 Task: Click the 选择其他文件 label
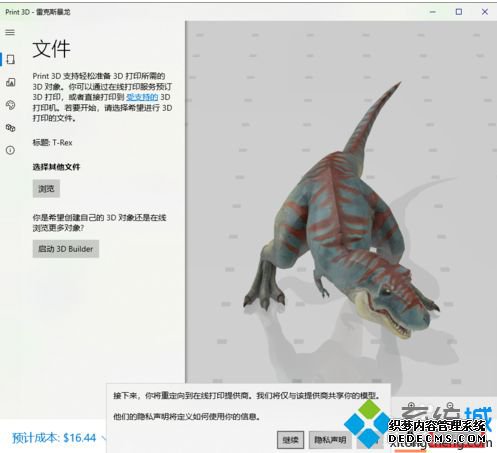click(x=56, y=167)
